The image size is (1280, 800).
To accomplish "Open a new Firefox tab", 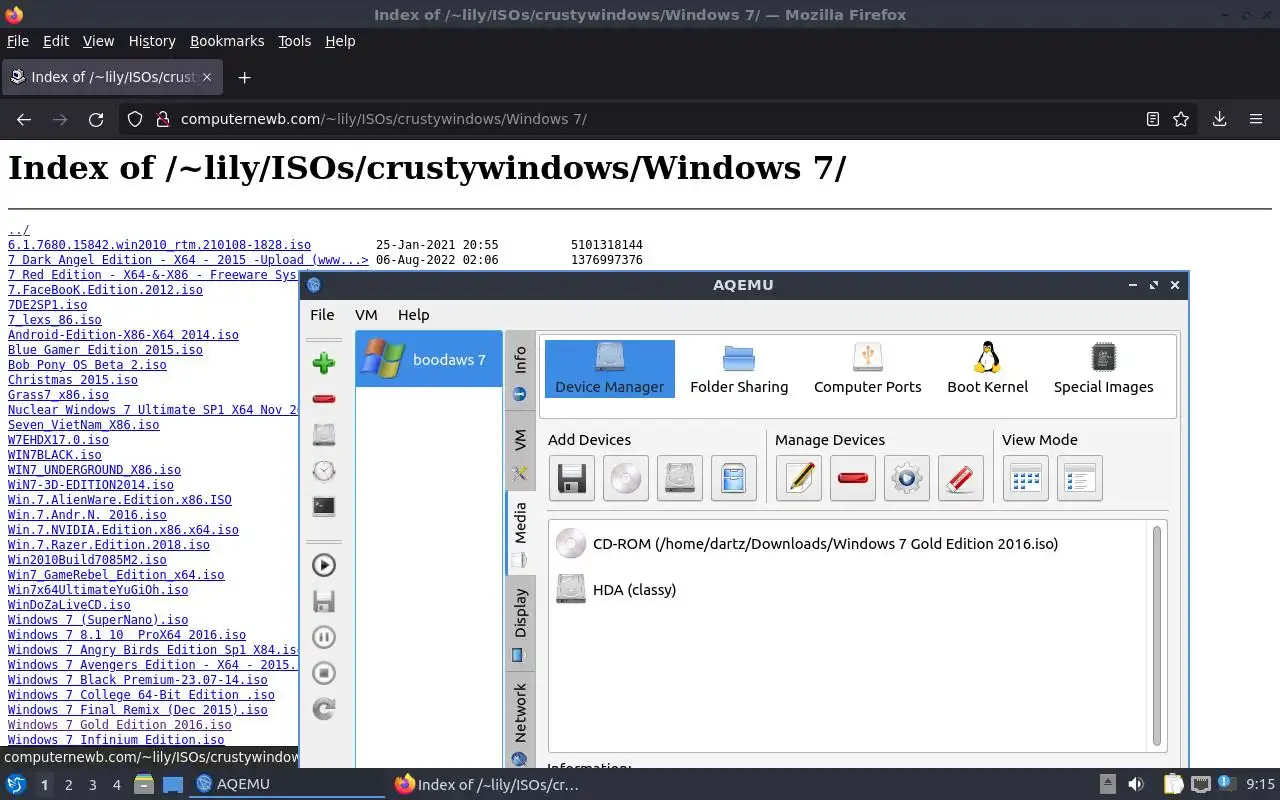I will (x=244, y=77).
